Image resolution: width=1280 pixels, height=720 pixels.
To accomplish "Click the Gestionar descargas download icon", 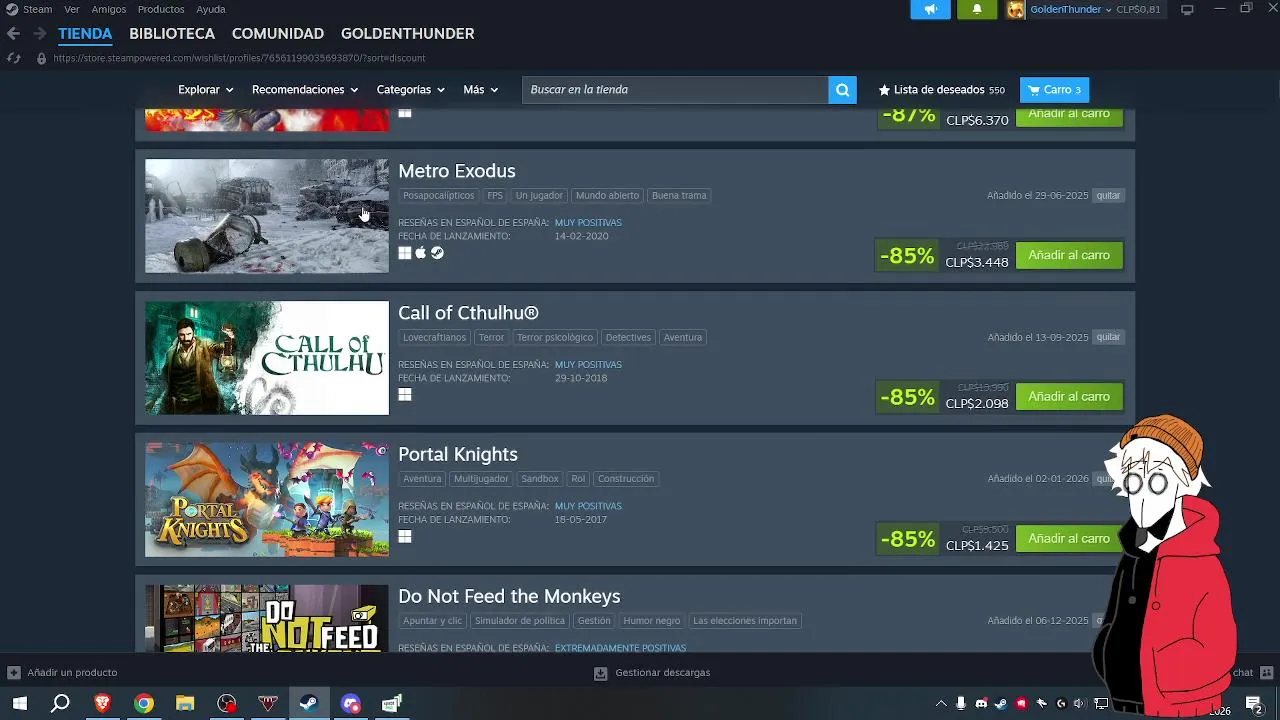I will (x=601, y=673).
